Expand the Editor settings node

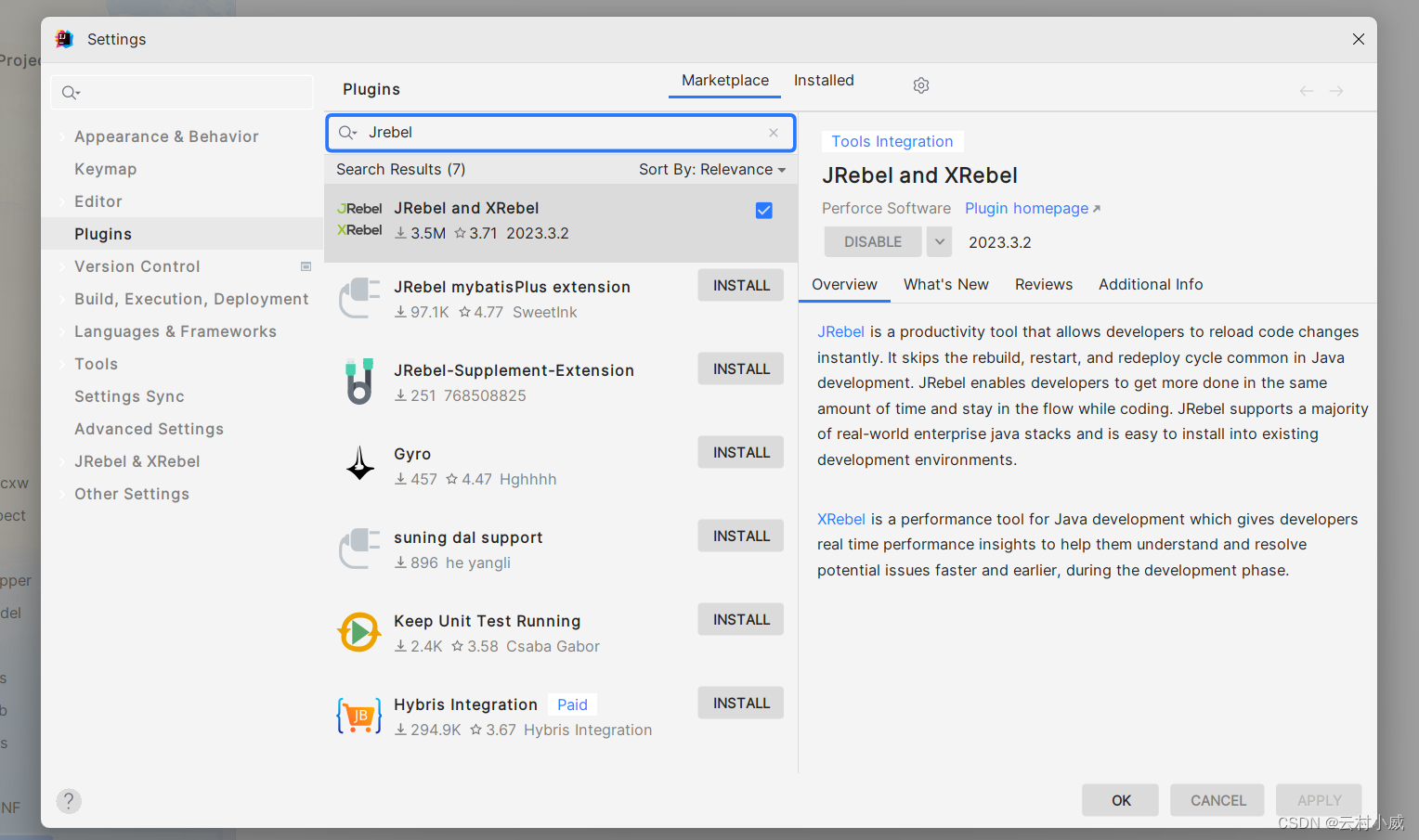pos(62,202)
